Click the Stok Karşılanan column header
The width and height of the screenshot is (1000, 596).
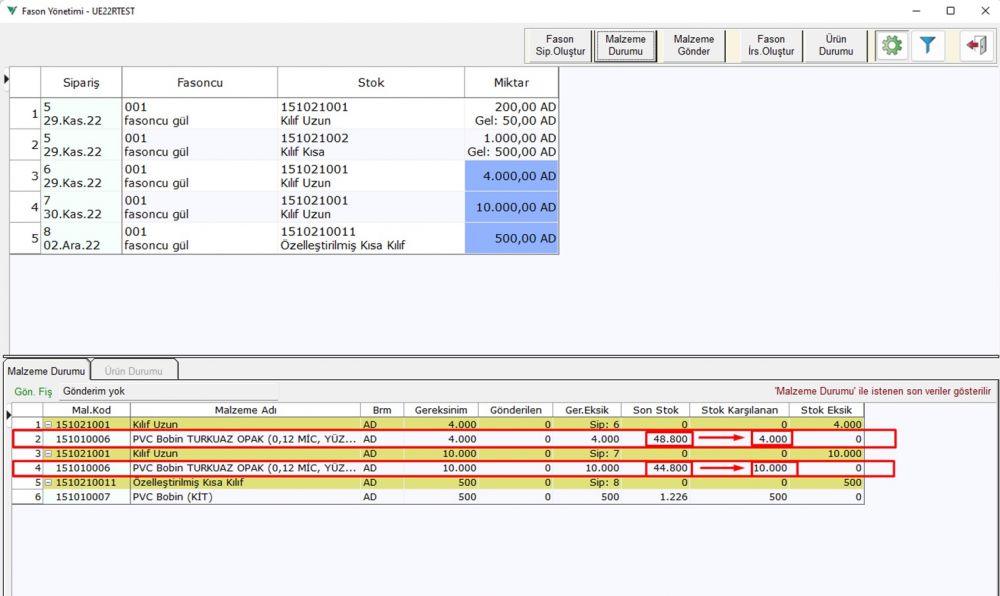coord(739,410)
